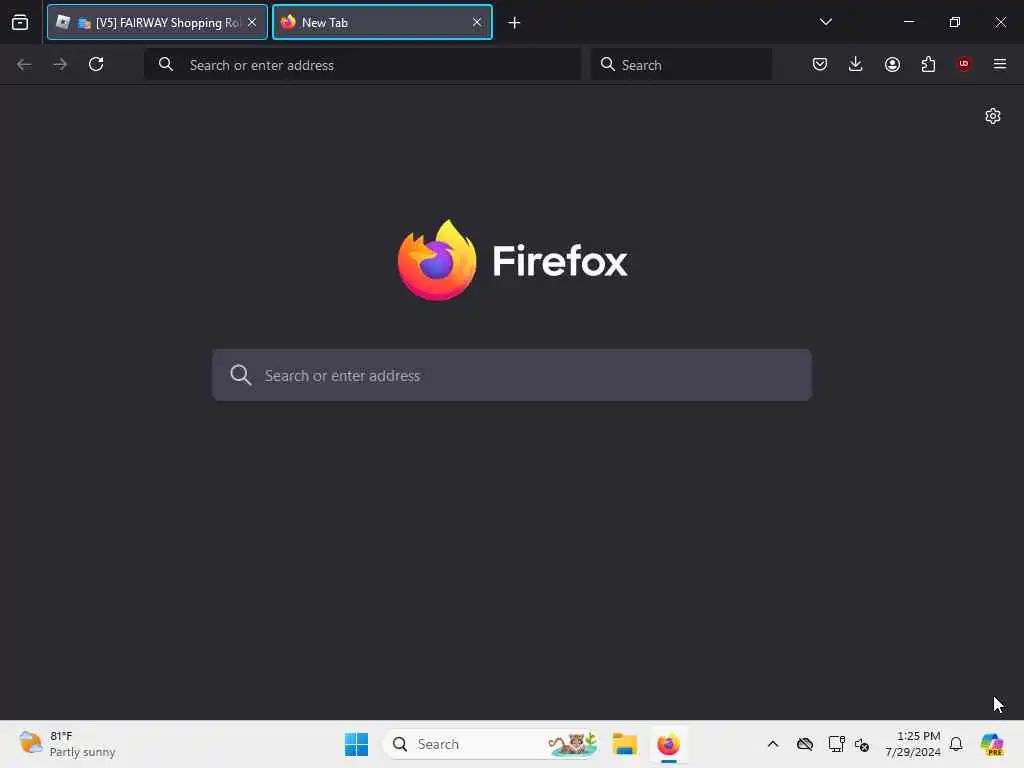Open the muted volume tray icon
This screenshot has height=768, width=1024.
click(861, 744)
